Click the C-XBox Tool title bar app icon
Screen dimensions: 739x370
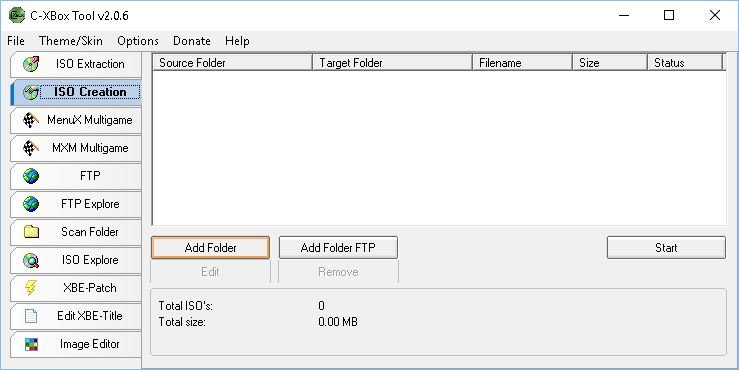[17, 15]
